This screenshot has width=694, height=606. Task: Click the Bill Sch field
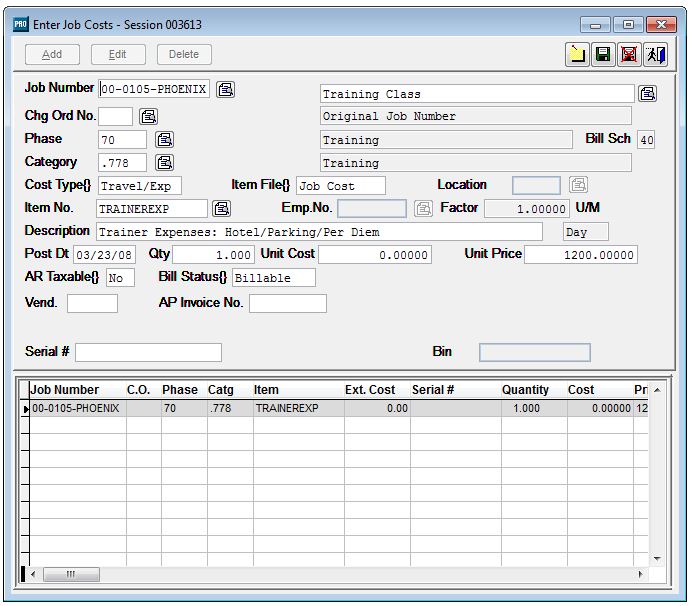(646, 140)
